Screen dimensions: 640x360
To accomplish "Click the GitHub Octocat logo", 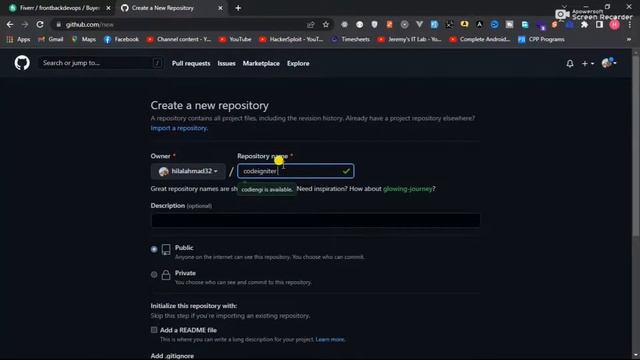I will 22,63.
